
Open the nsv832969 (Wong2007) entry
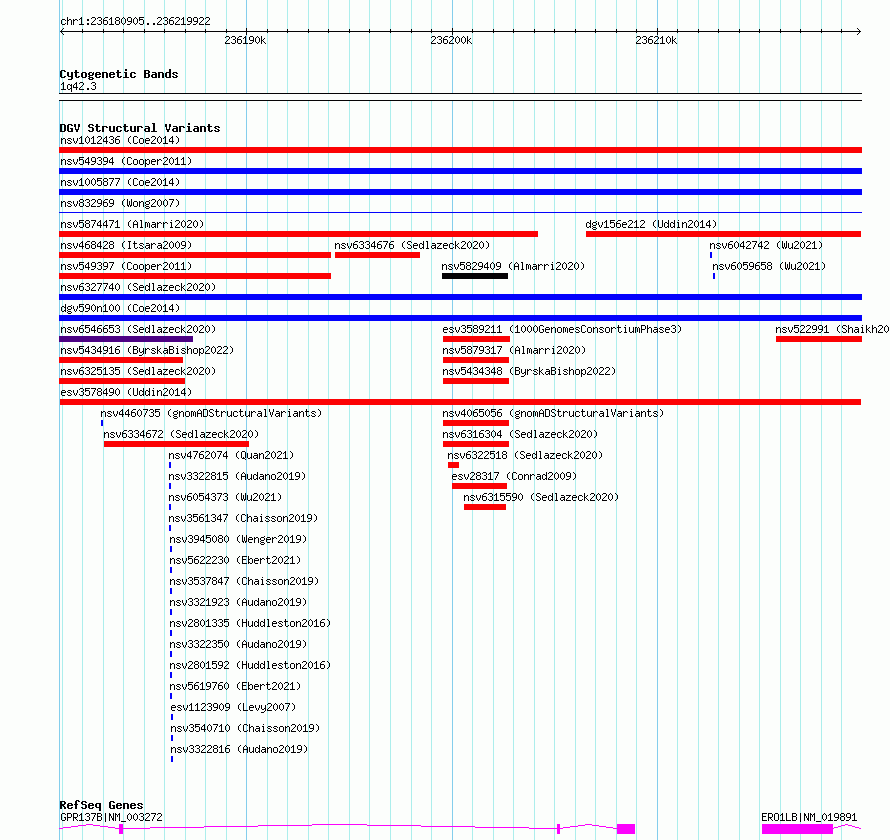point(120,203)
